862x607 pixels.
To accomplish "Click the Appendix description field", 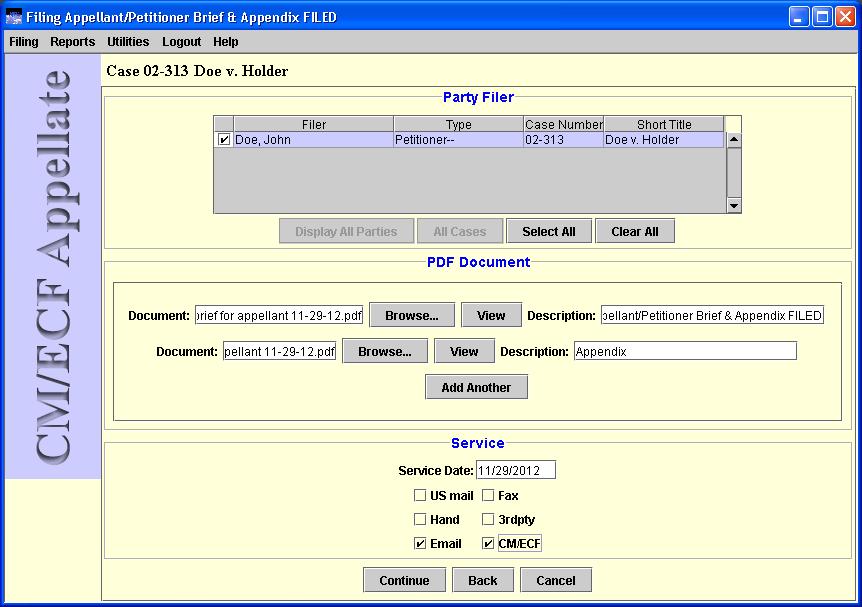I will pos(686,351).
